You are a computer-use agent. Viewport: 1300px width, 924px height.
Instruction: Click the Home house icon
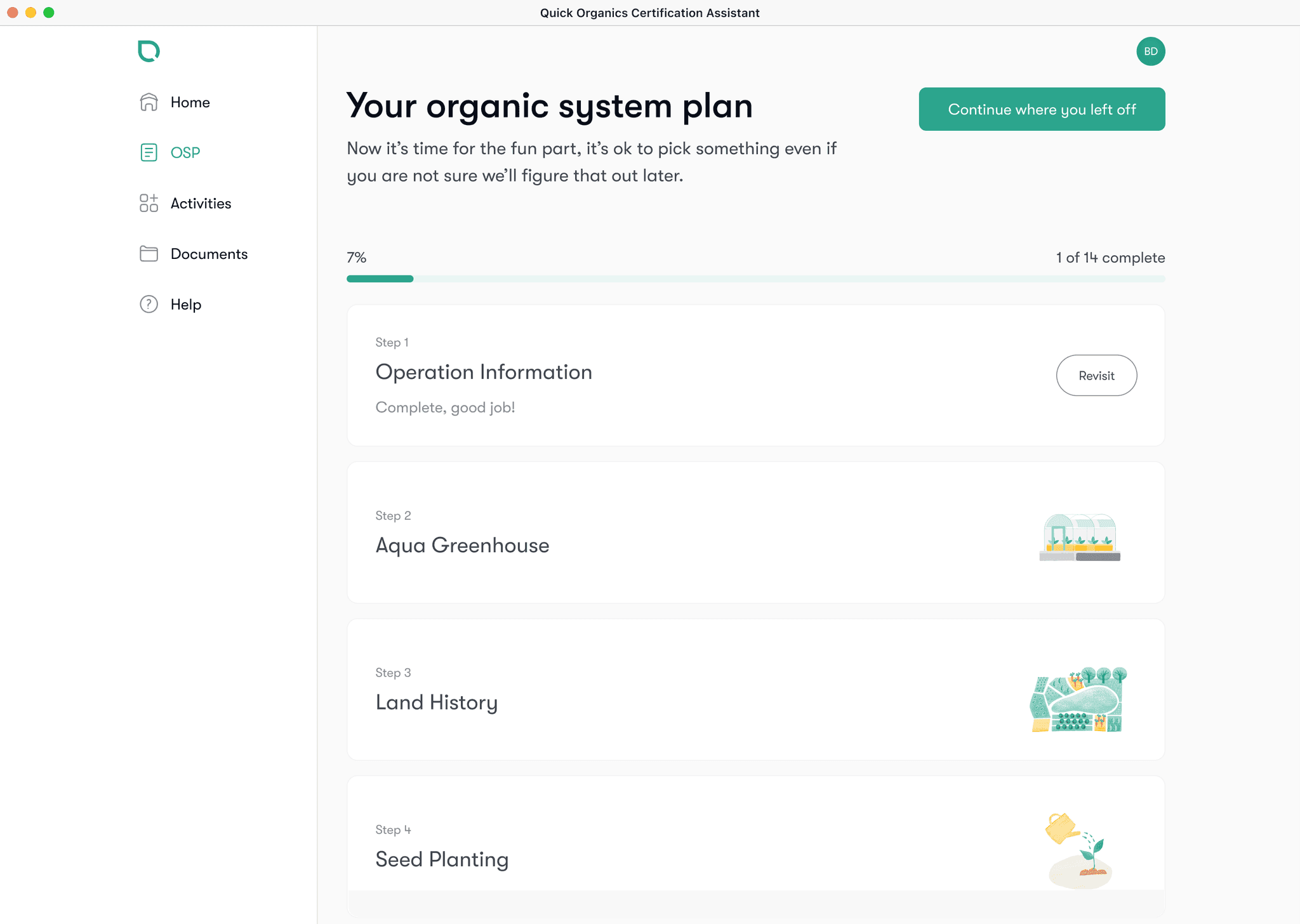(x=149, y=102)
